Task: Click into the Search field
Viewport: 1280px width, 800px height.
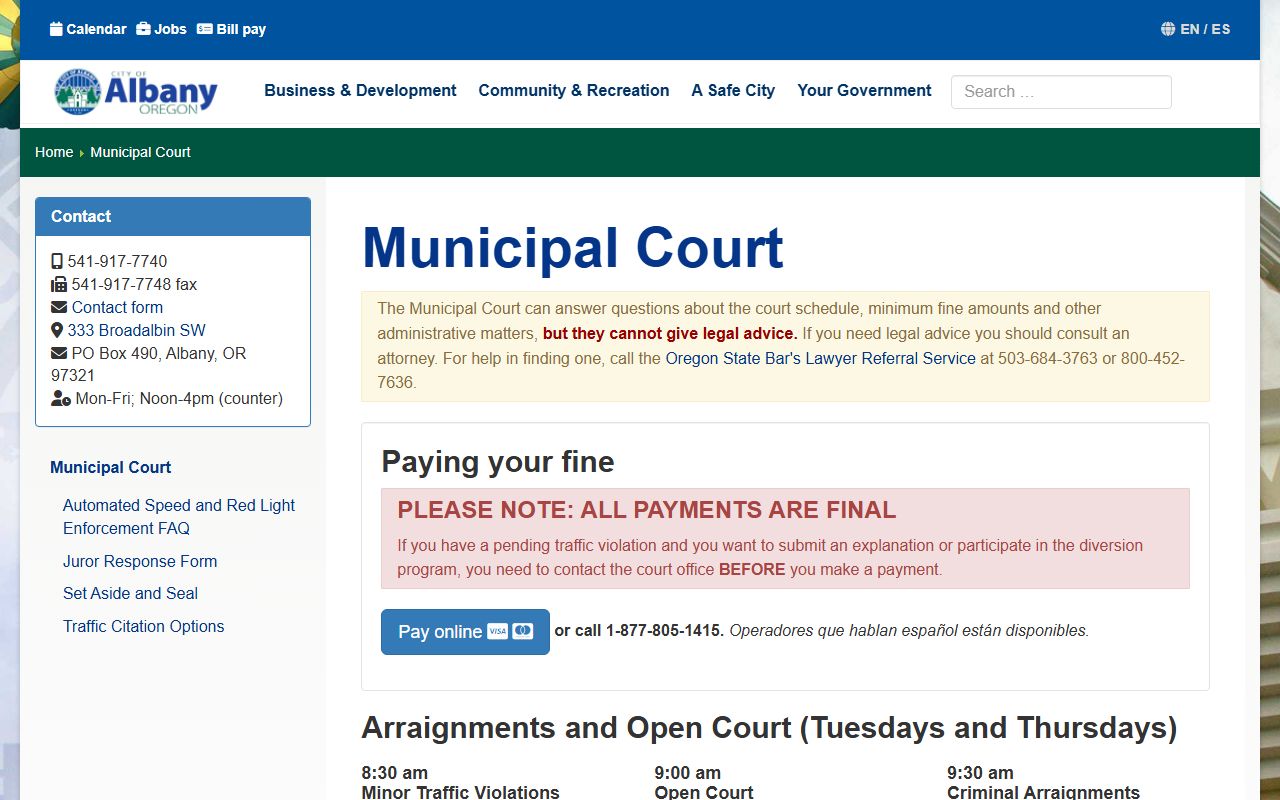Action: (1060, 92)
